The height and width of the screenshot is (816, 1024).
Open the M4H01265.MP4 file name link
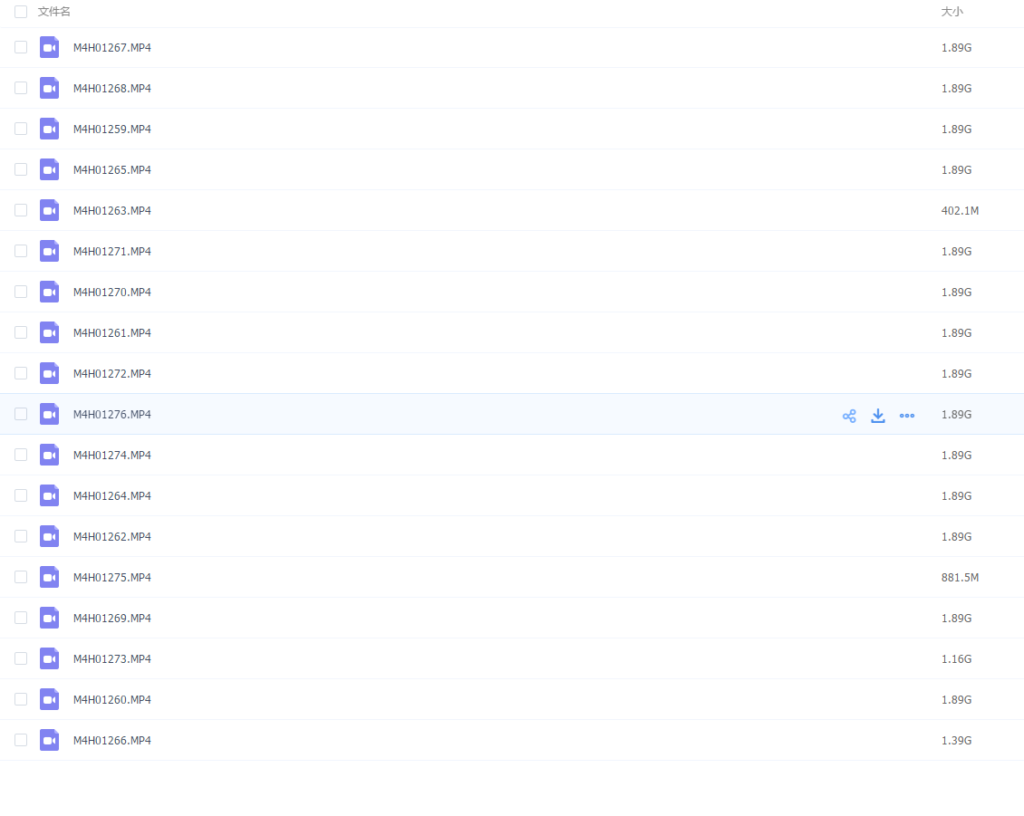tap(112, 170)
